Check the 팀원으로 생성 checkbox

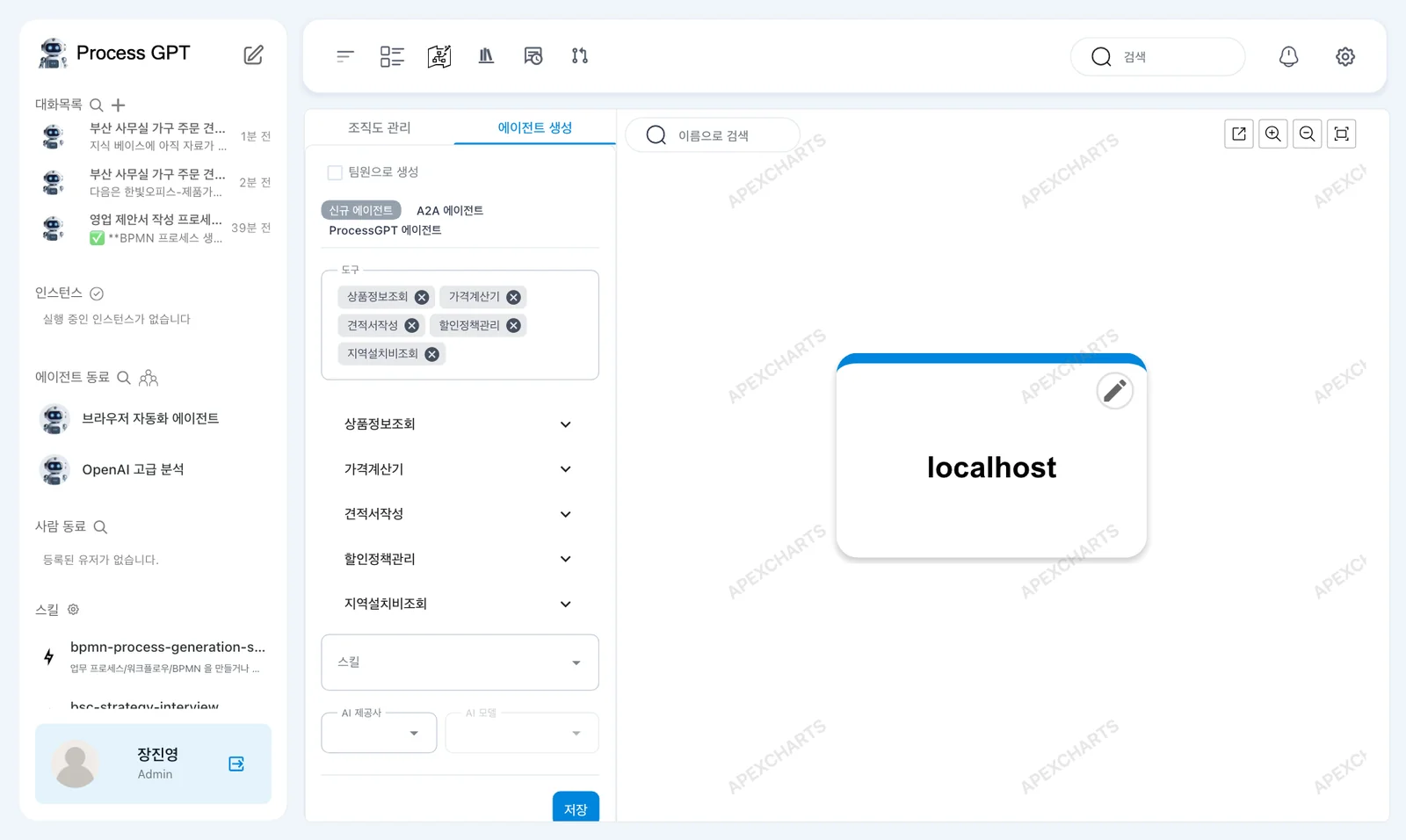pos(335,172)
